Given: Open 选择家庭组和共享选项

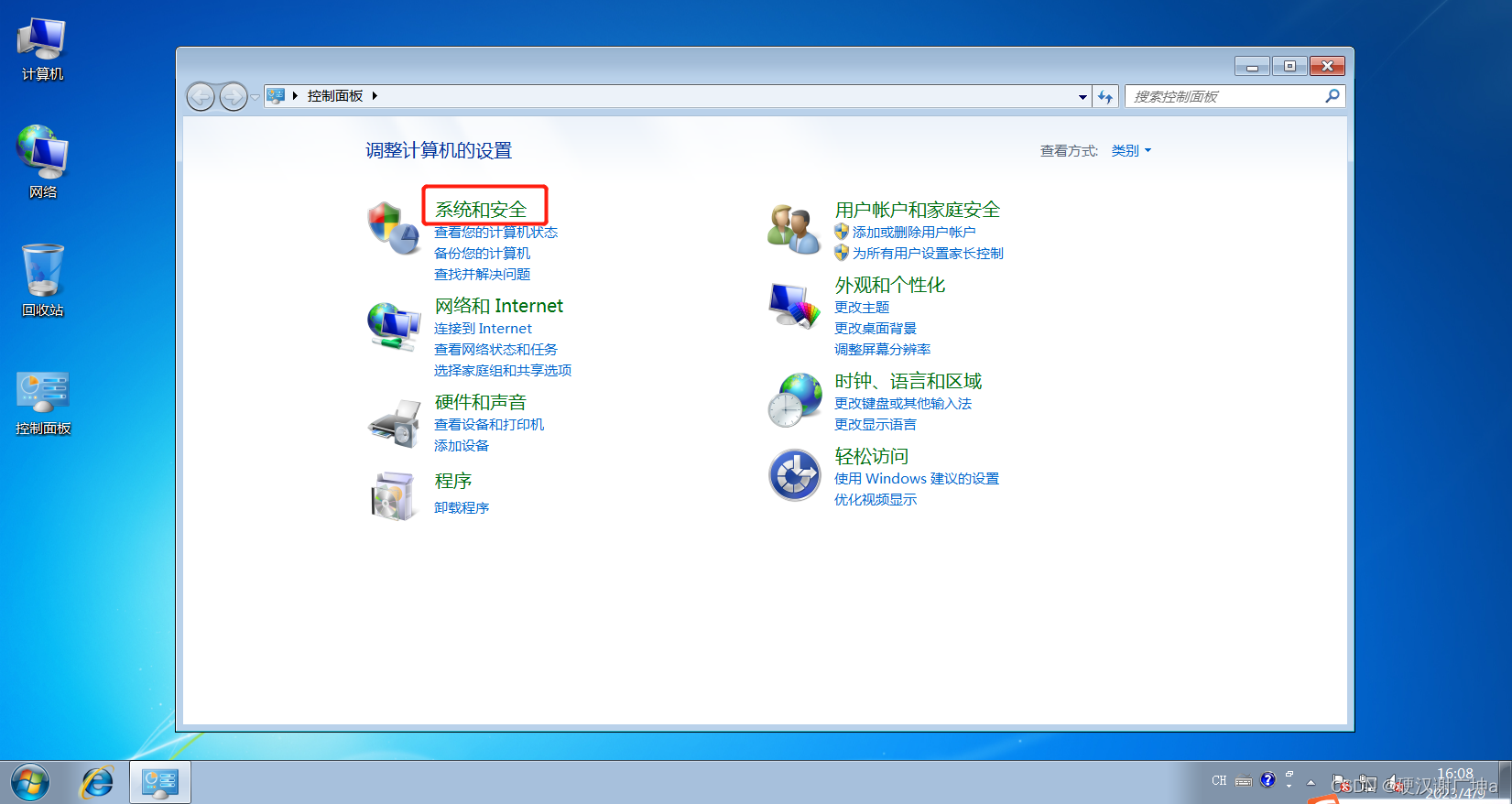Looking at the screenshot, I should click(503, 371).
